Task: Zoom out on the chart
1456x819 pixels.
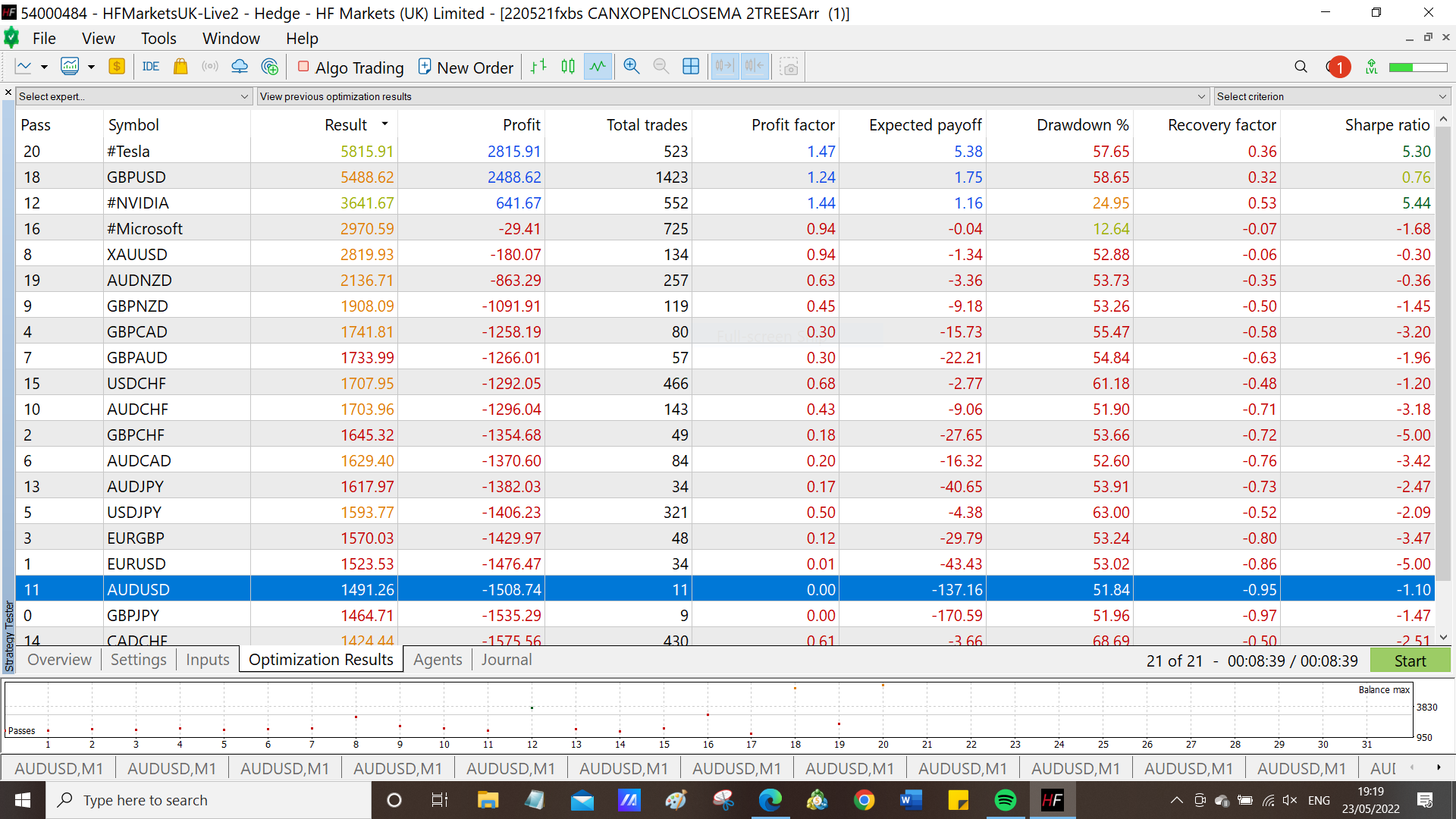Action: point(661,67)
